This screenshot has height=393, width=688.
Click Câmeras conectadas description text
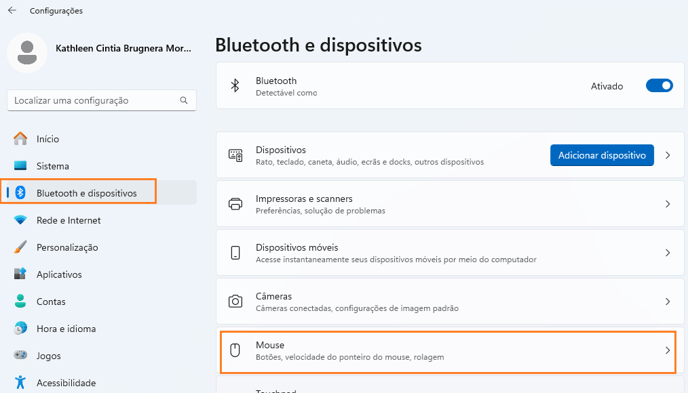[x=357, y=308]
